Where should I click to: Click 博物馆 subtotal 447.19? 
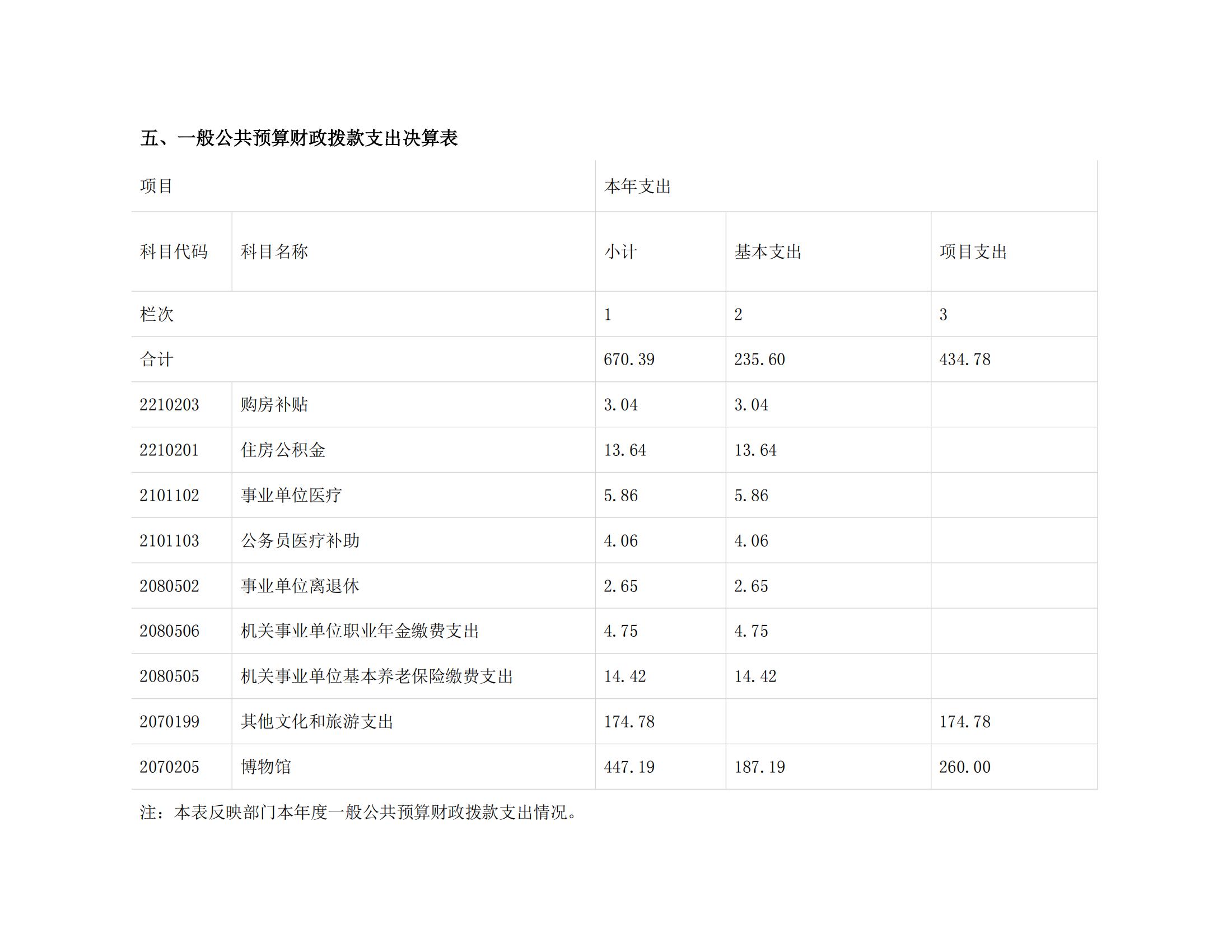pyautogui.click(x=629, y=767)
